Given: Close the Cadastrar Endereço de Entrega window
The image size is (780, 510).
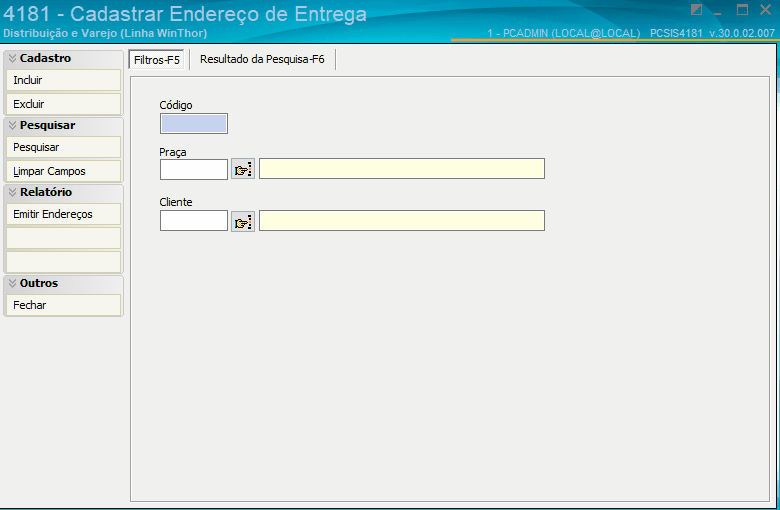Looking at the screenshot, I should (765, 9).
